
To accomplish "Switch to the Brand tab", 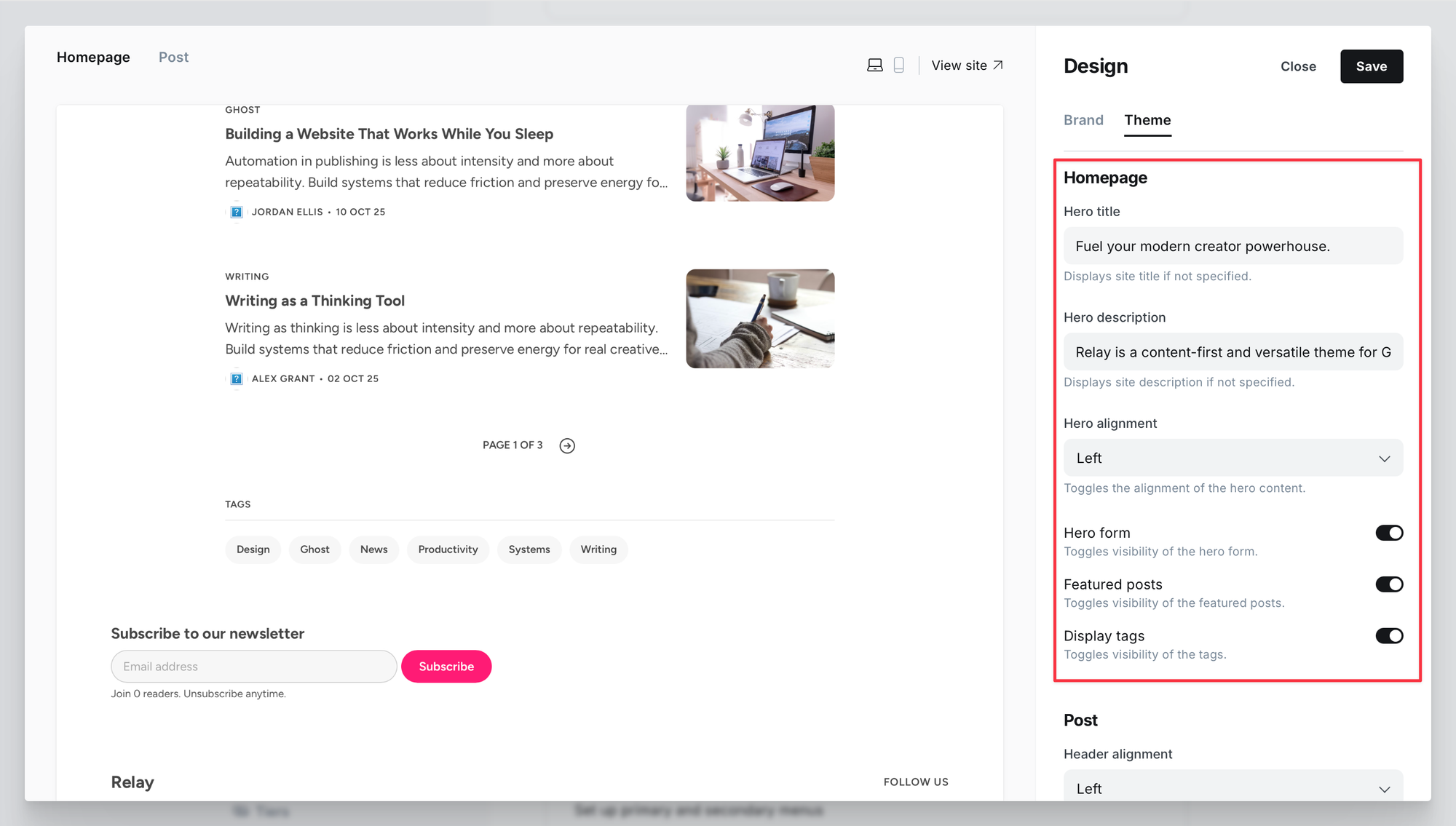I will click(1083, 120).
